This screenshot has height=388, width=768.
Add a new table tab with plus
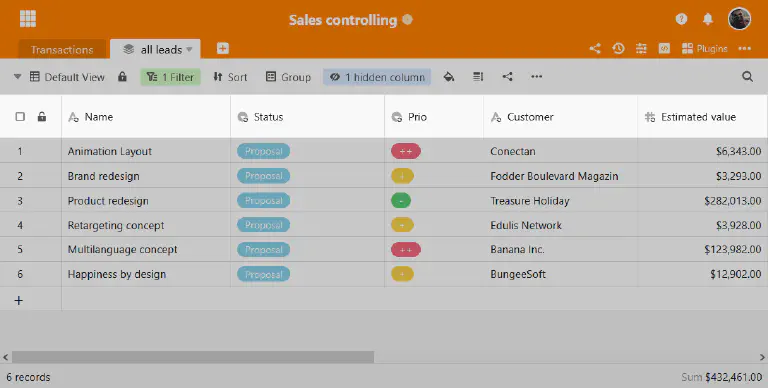(x=222, y=48)
